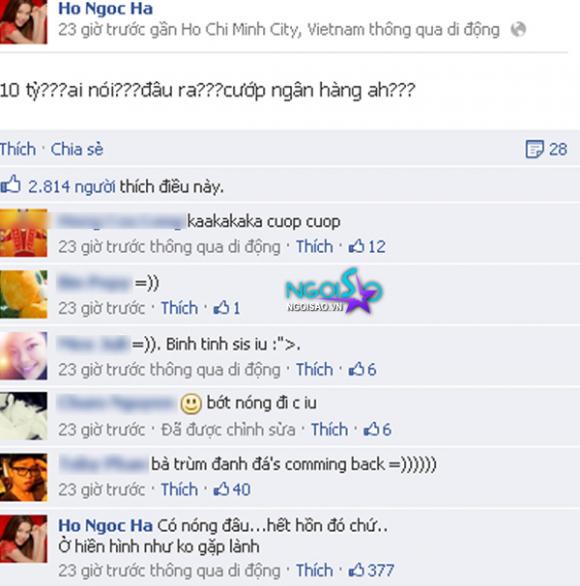Like the Binh tinh sis iu comment
This screenshot has height=586, width=580.
314,370
